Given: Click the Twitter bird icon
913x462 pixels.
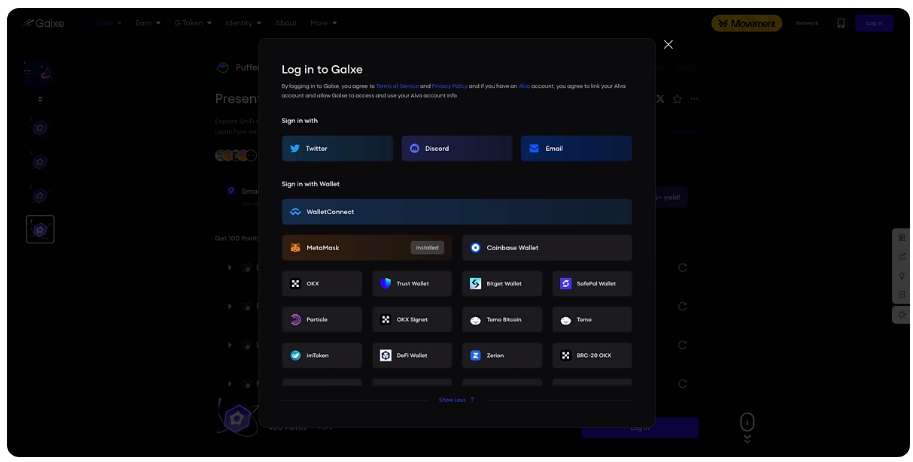Looking at the screenshot, I should [295, 149].
